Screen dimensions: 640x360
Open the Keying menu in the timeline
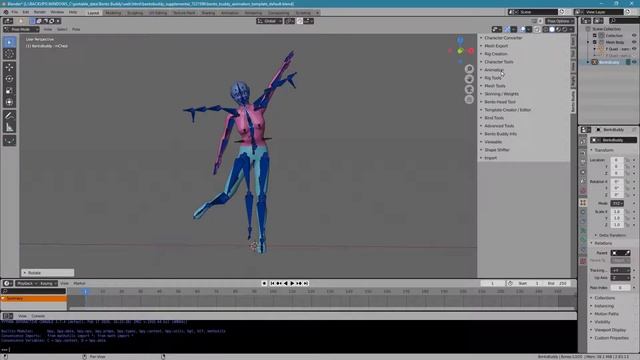click(x=48, y=283)
